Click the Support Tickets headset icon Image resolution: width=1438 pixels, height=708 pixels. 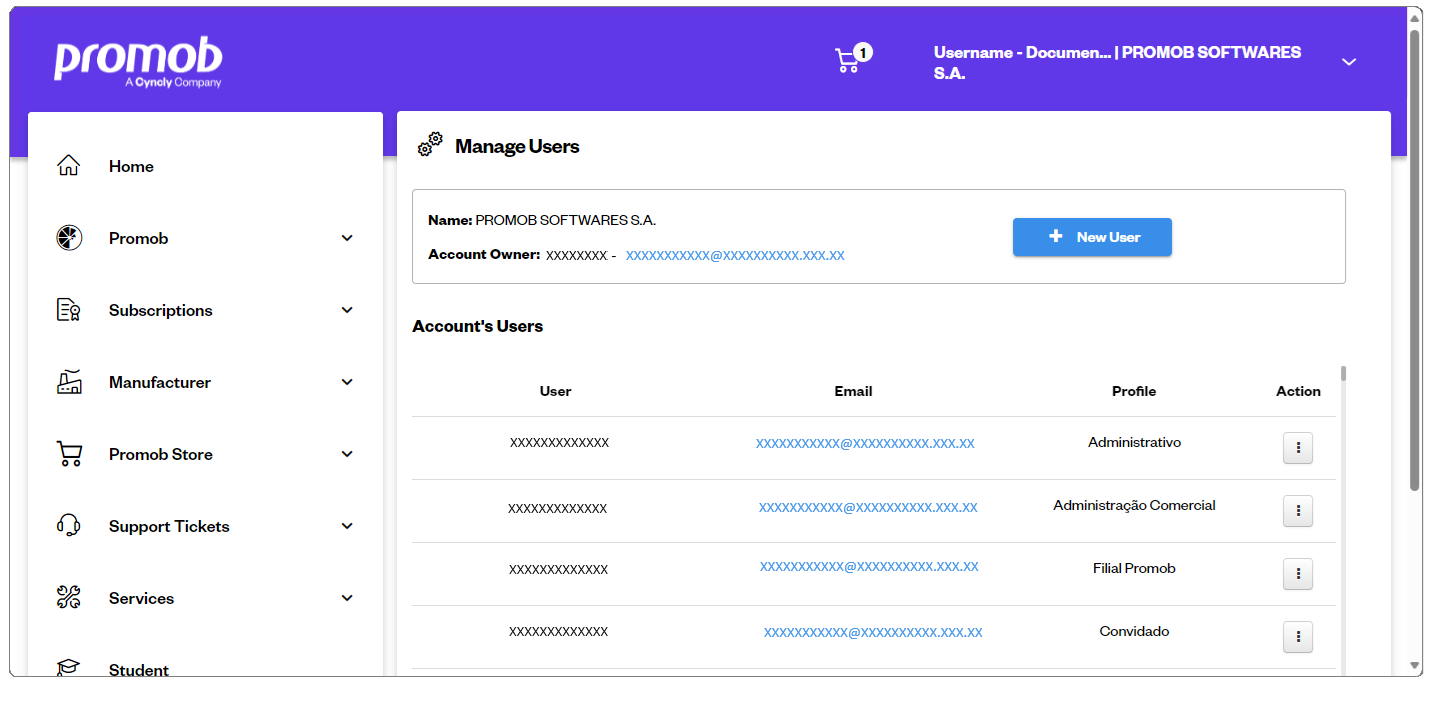(x=69, y=526)
